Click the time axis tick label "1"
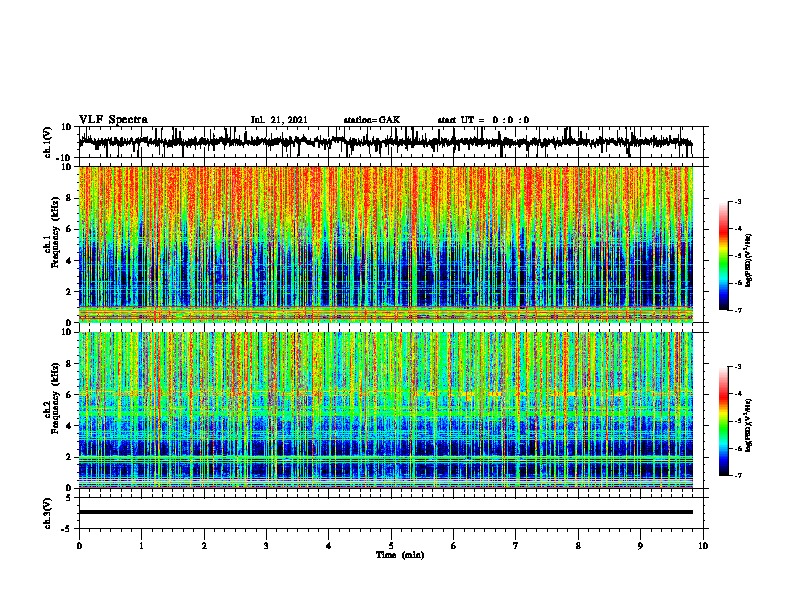This screenshot has height=612, width=792. (141, 546)
